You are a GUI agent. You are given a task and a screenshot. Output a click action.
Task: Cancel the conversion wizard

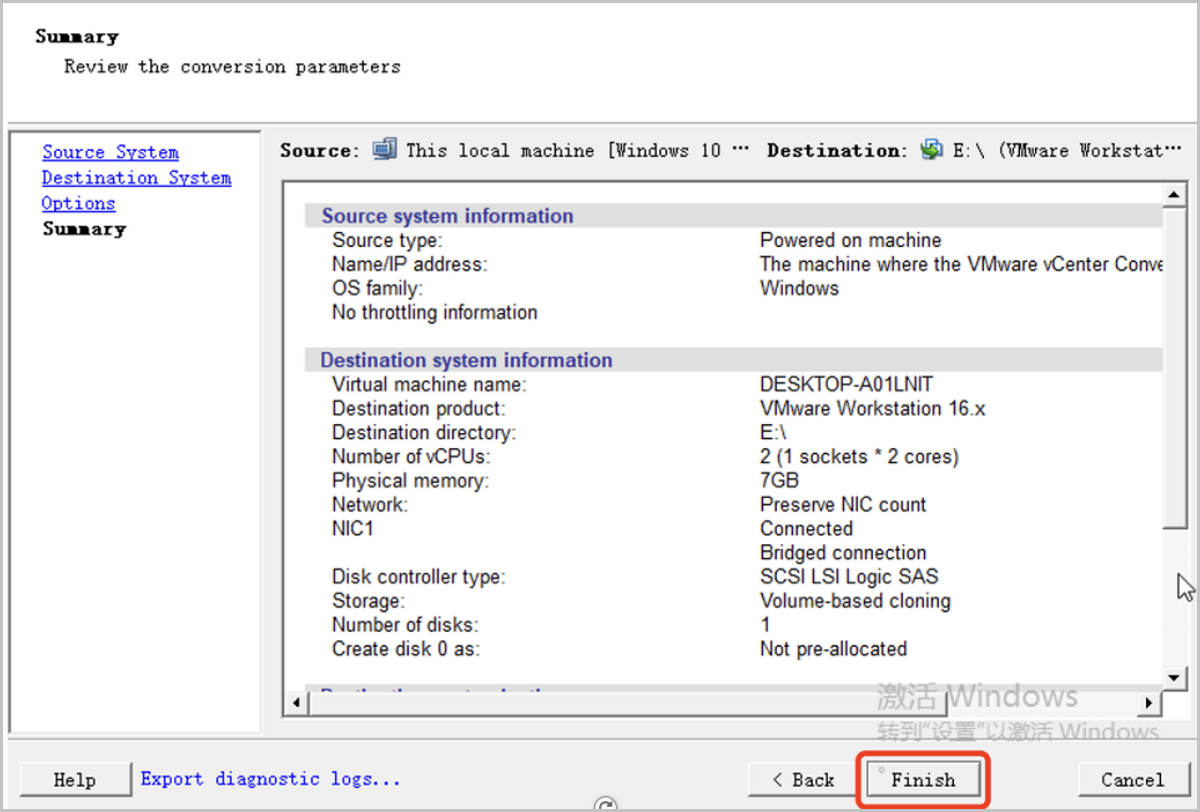tap(1132, 780)
